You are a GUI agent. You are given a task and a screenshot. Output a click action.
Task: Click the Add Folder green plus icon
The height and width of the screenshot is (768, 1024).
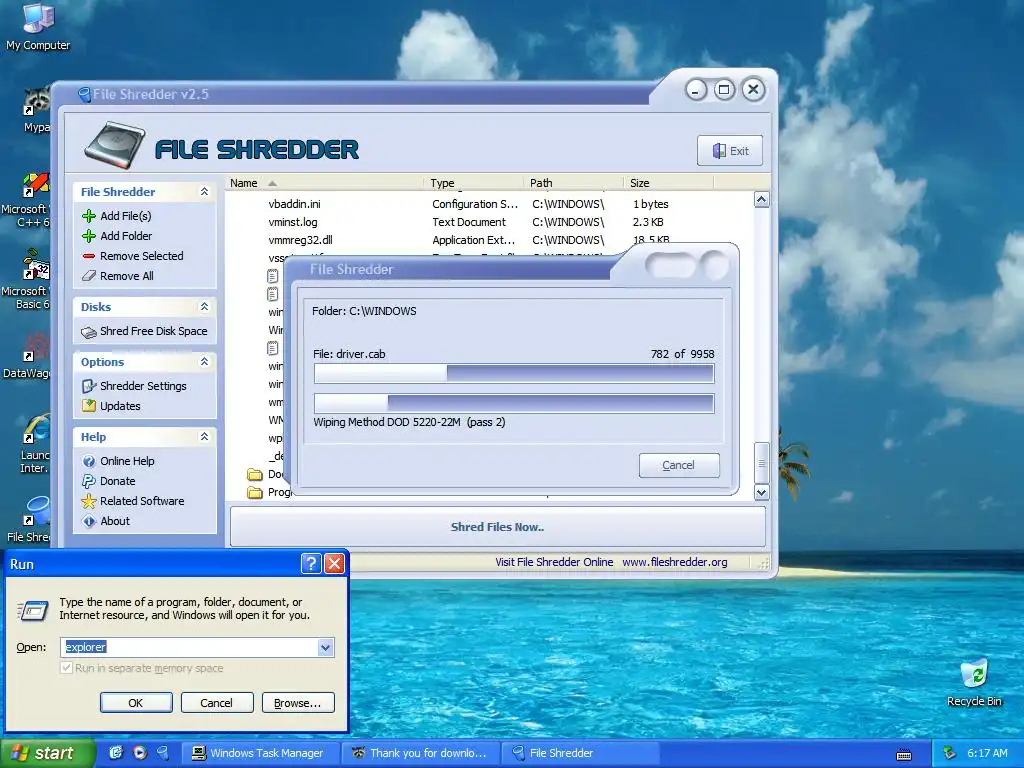(x=89, y=236)
